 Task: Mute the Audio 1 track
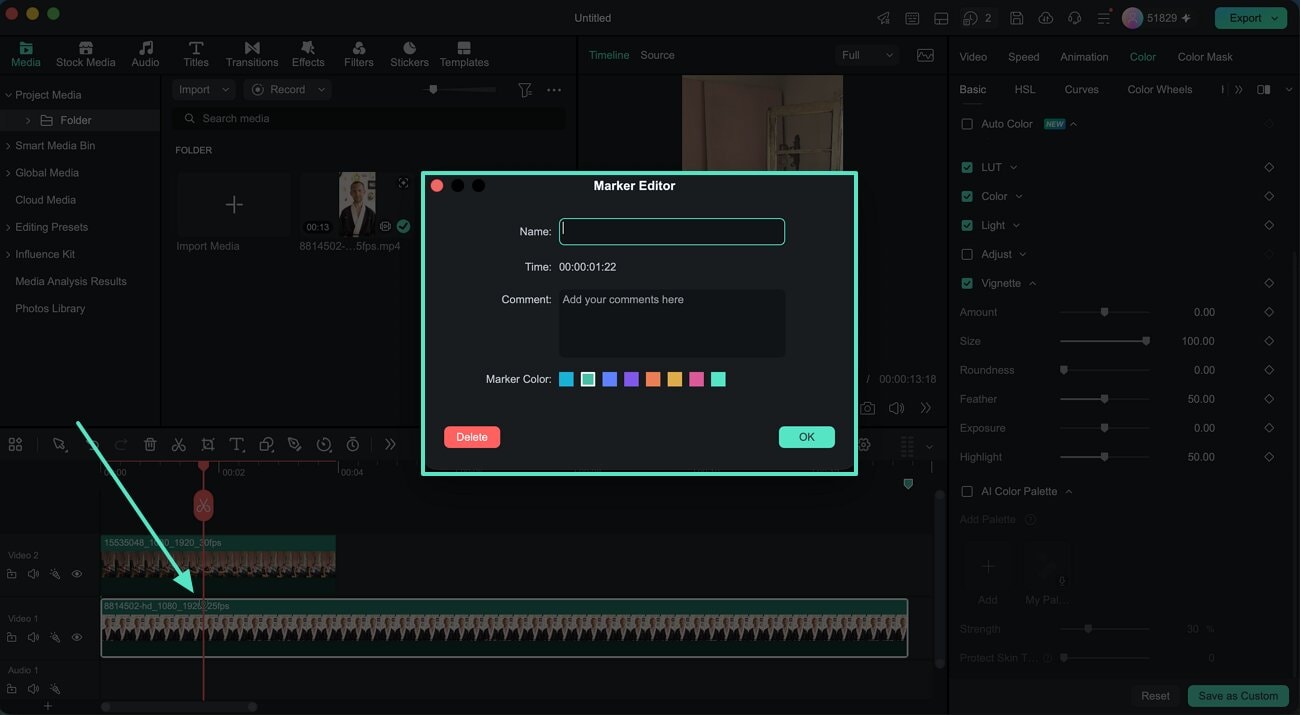tap(33, 689)
